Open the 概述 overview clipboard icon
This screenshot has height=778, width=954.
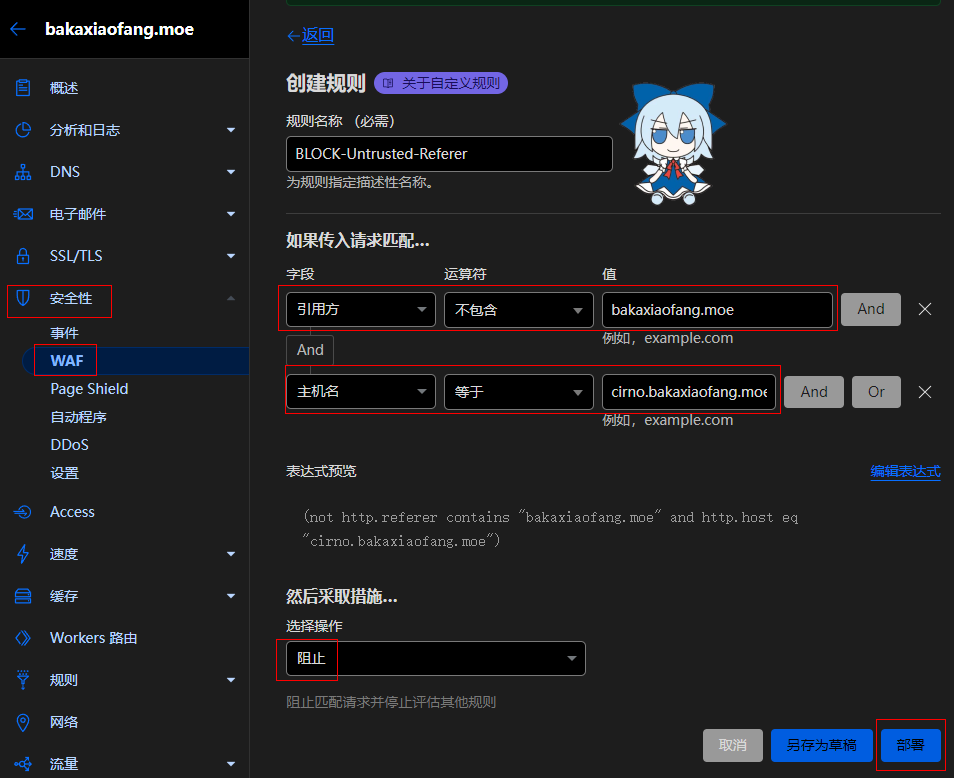(23, 88)
